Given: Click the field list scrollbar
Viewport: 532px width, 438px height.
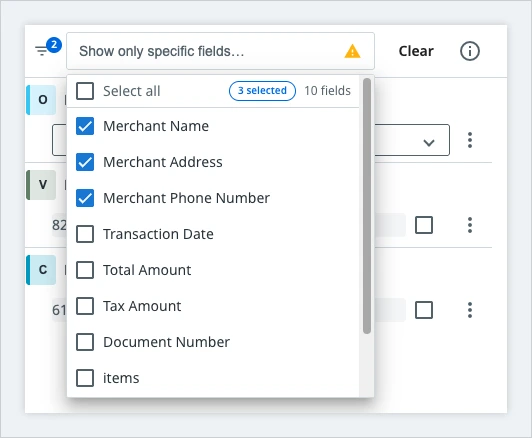Looking at the screenshot, I should tap(367, 206).
